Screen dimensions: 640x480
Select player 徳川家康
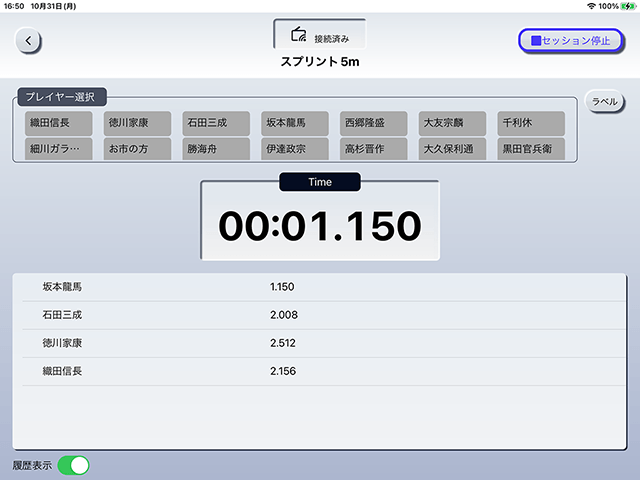tap(137, 123)
